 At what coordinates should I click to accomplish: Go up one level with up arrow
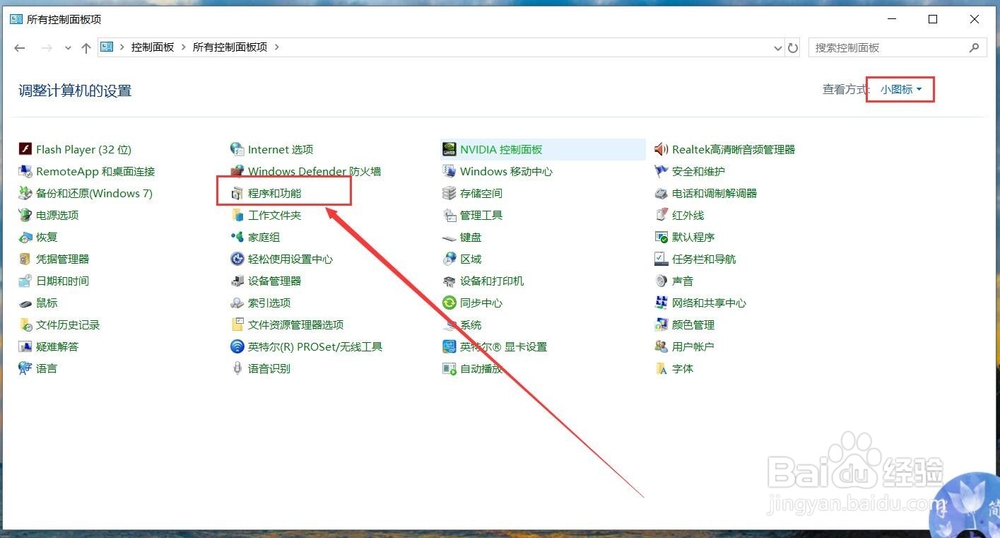point(86,48)
